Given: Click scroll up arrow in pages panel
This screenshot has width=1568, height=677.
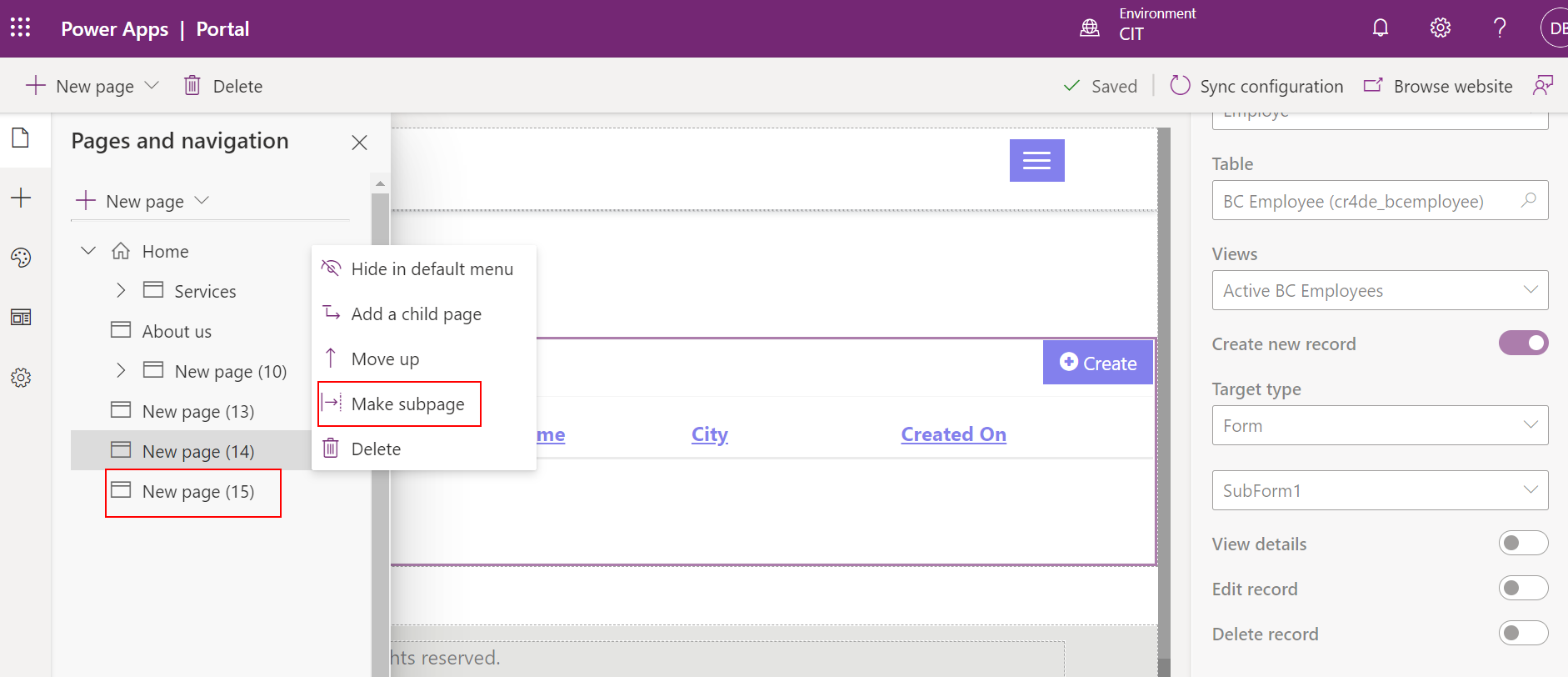Looking at the screenshot, I should pyautogui.click(x=381, y=183).
